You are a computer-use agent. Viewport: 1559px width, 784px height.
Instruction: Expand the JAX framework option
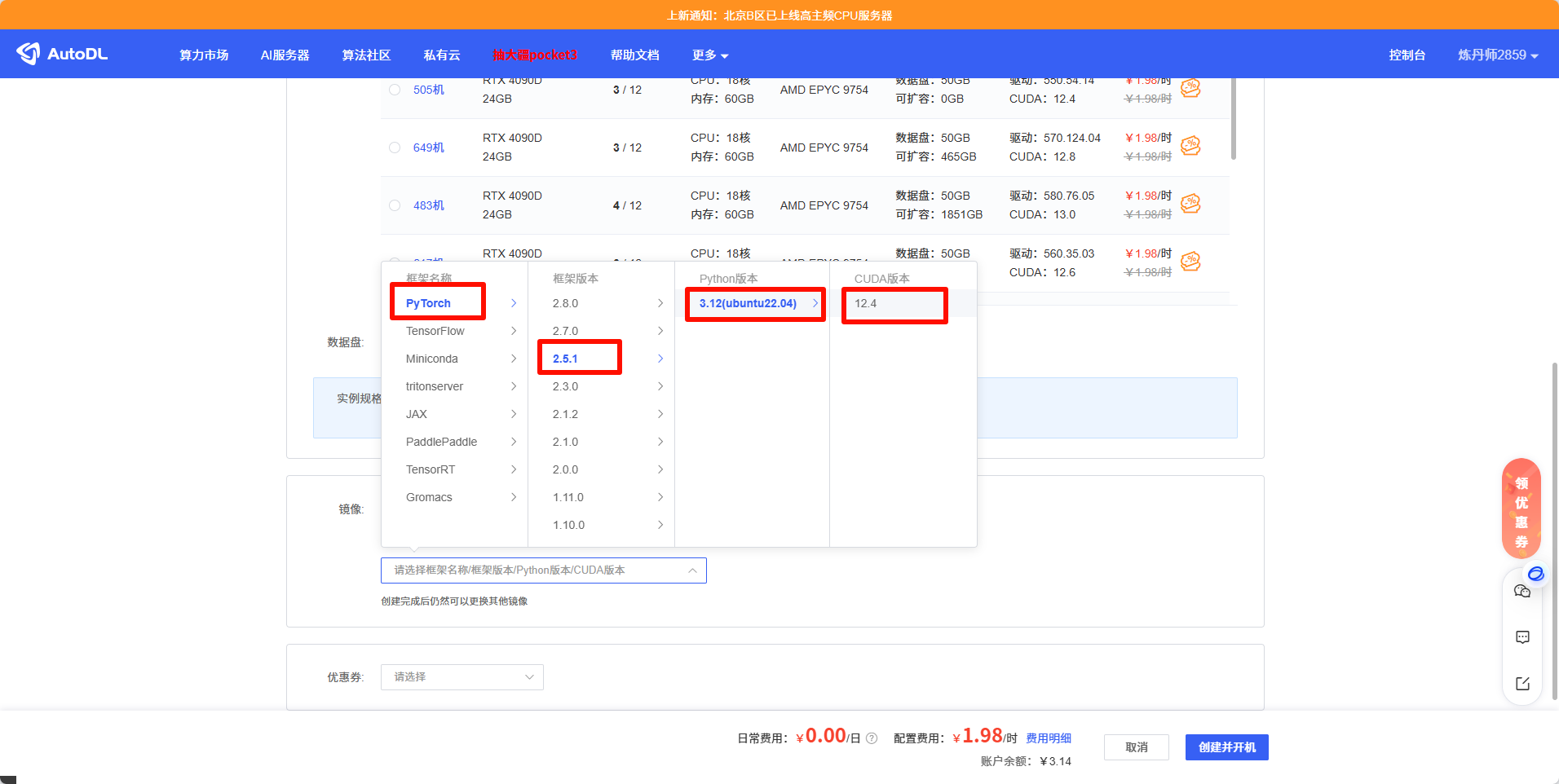point(454,414)
